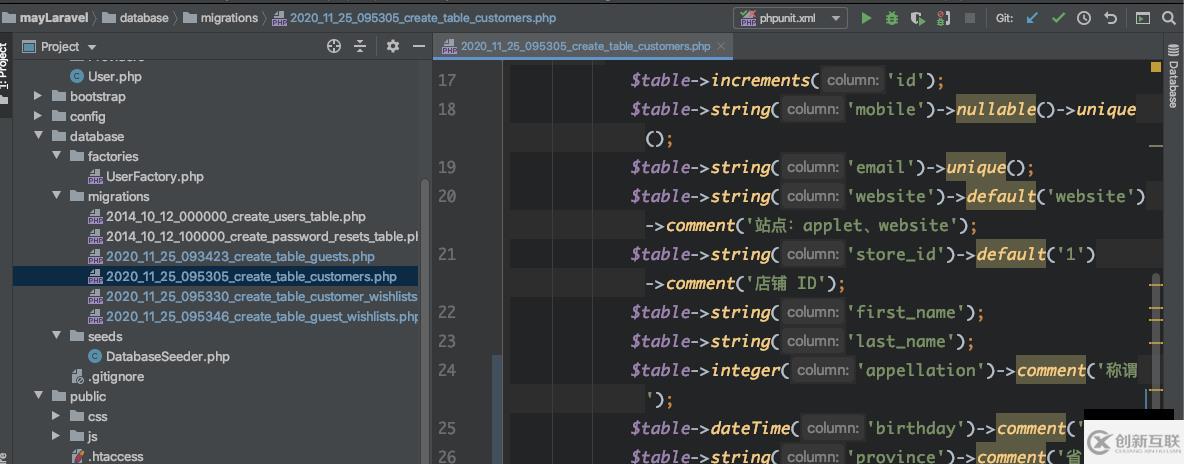The height and width of the screenshot is (464, 1184).
Task: Close the create_table_customers.php editor tab
Action: tap(721, 46)
